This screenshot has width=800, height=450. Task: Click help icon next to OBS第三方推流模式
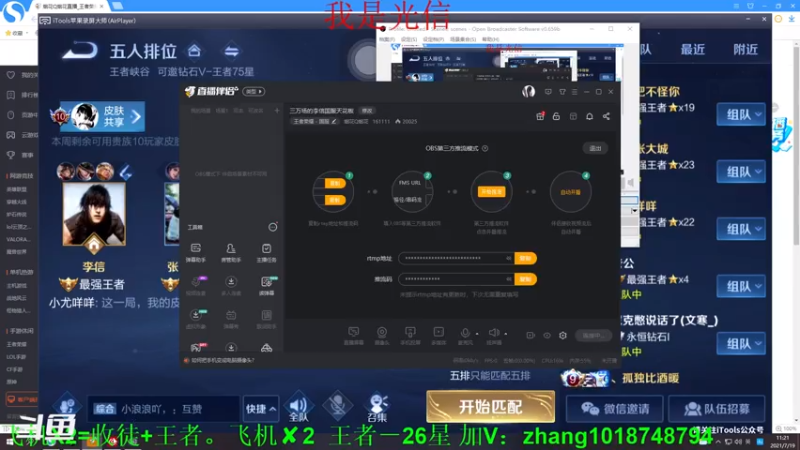pos(485,148)
